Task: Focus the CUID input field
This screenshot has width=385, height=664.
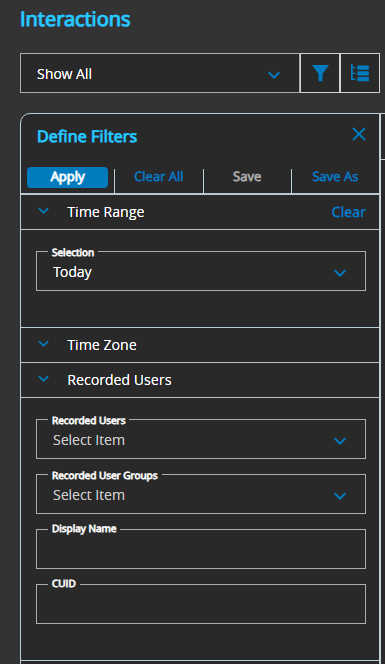Action: pyautogui.click(x=201, y=604)
